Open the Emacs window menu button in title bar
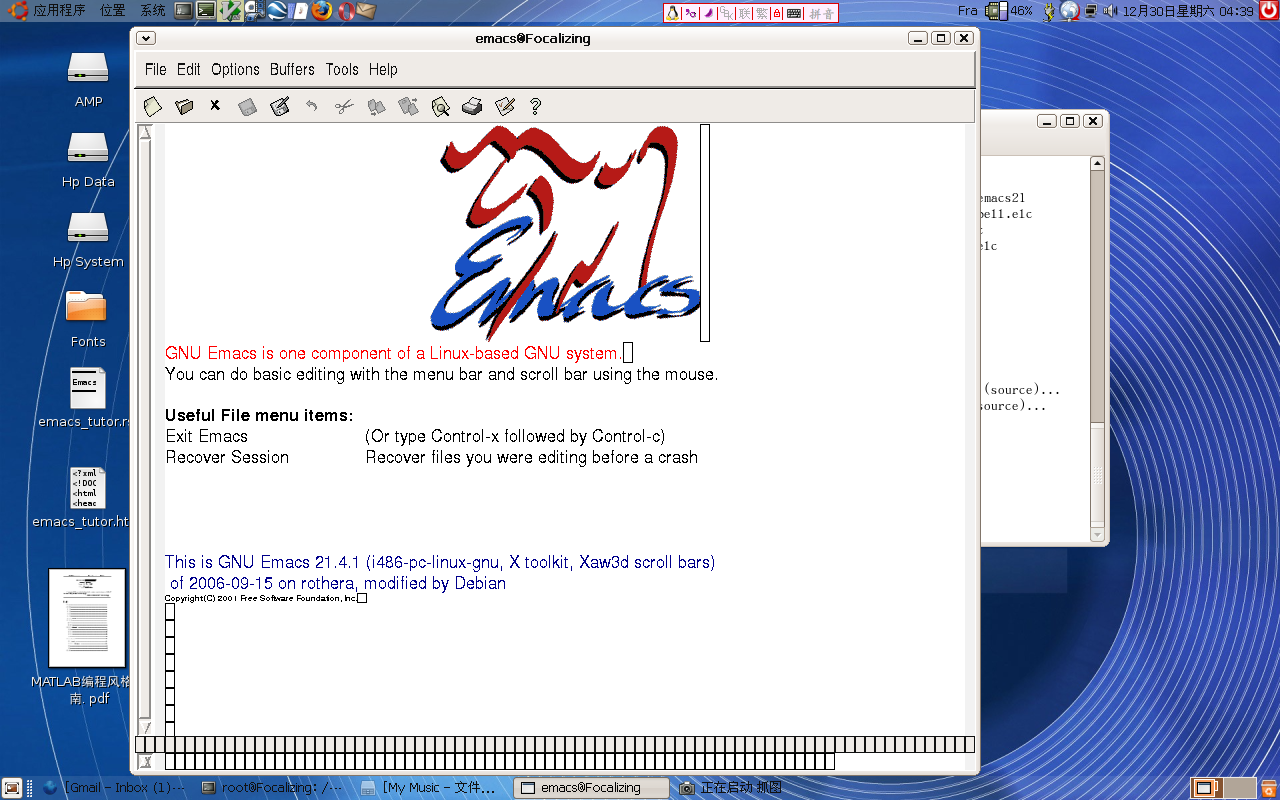The image size is (1280, 800). tap(146, 38)
